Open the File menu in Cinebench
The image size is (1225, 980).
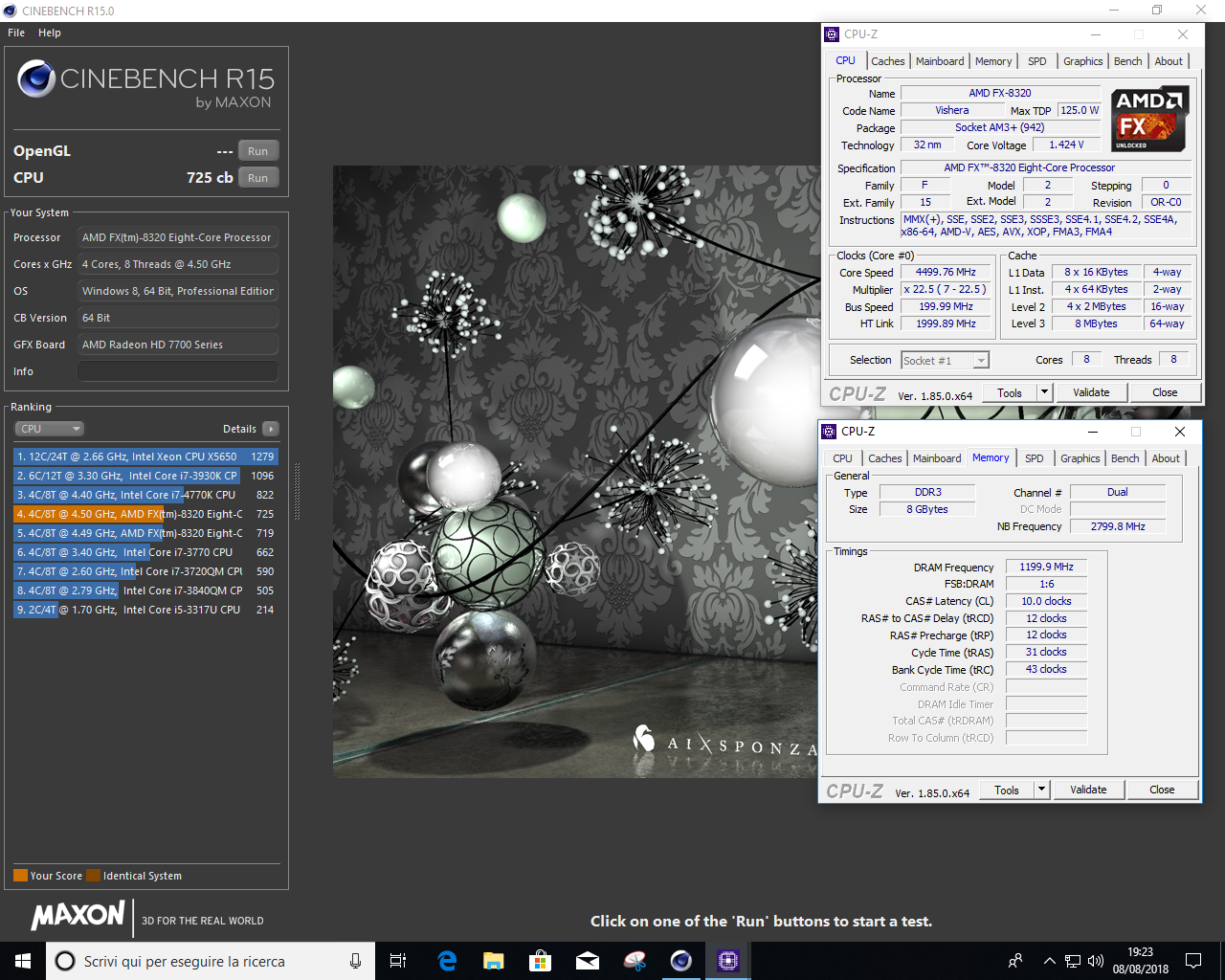point(16,33)
